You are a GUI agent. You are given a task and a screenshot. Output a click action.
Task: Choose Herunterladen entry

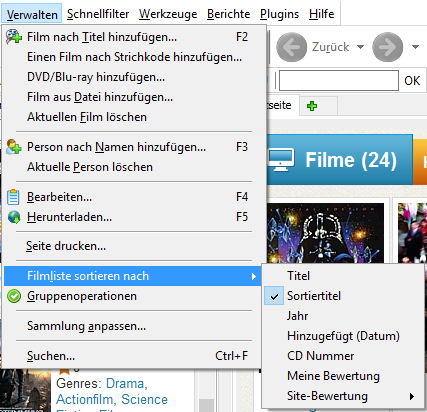point(133,217)
